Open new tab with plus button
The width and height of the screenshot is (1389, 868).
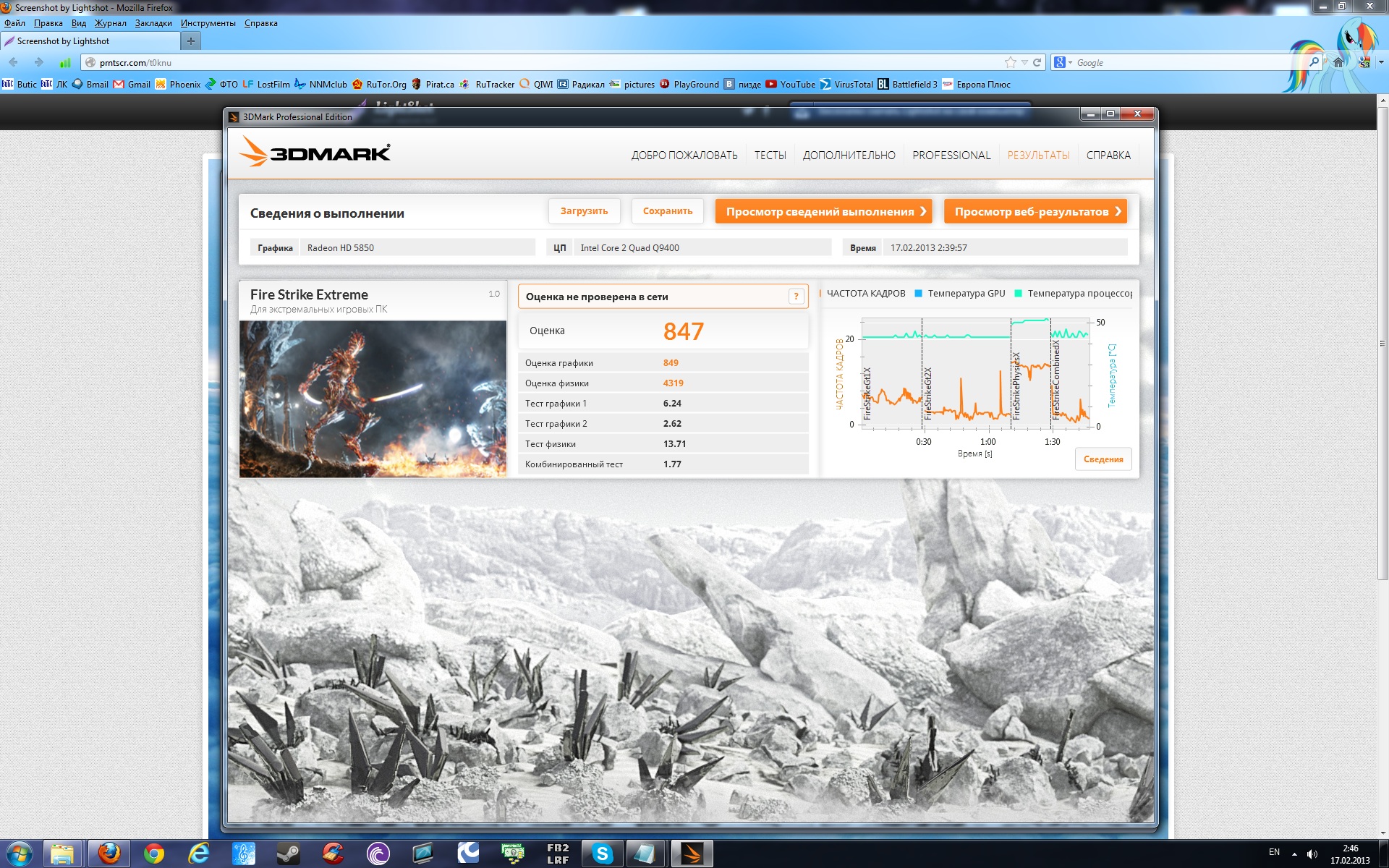coord(190,41)
